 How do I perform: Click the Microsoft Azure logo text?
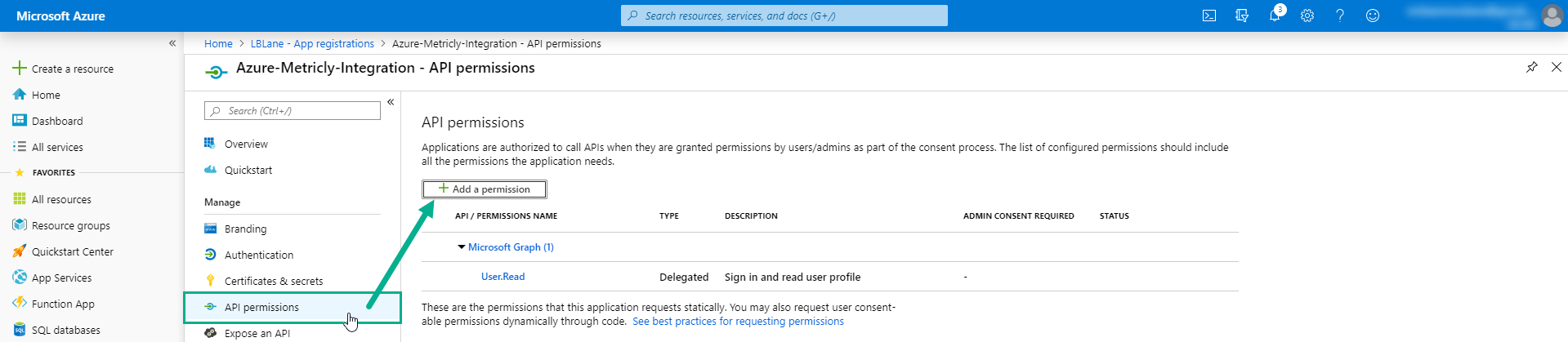click(x=60, y=16)
